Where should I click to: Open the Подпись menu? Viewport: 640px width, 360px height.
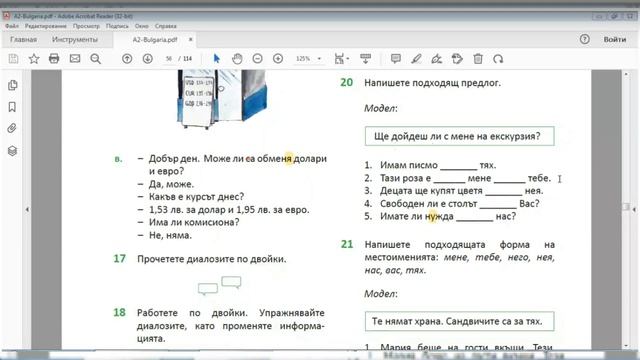click(117, 26)
